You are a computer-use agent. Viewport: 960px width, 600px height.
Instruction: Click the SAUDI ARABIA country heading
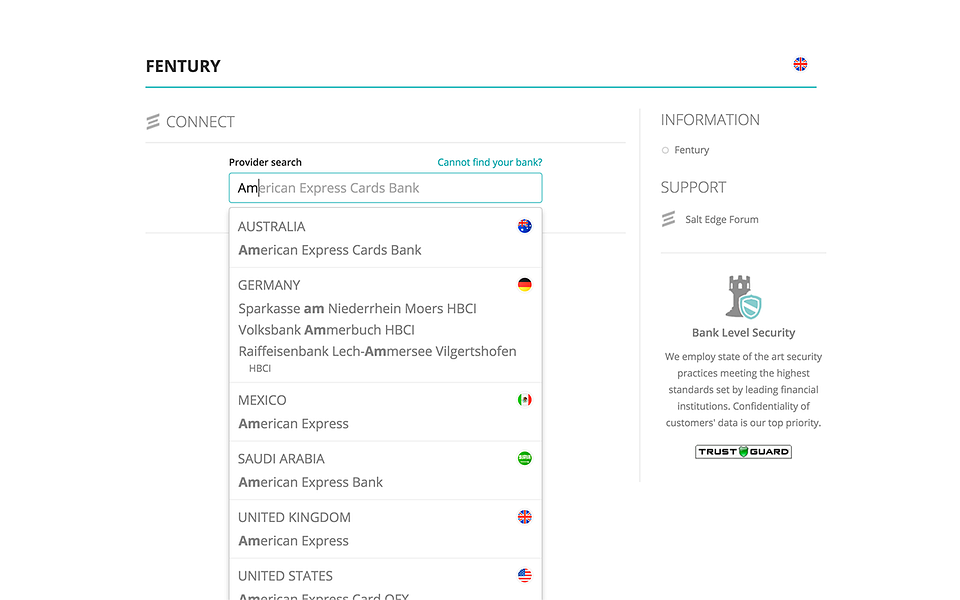(281, 459)
